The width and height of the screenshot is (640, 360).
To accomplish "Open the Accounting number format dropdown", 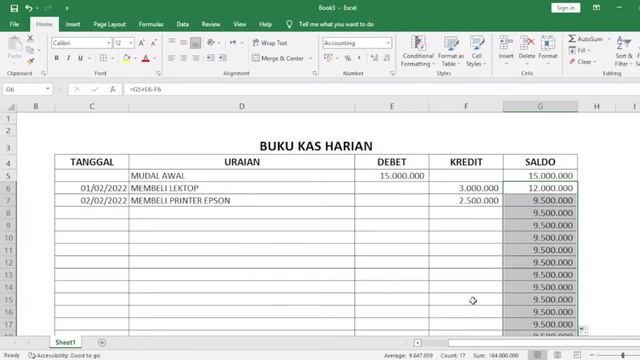I will 388,43.
